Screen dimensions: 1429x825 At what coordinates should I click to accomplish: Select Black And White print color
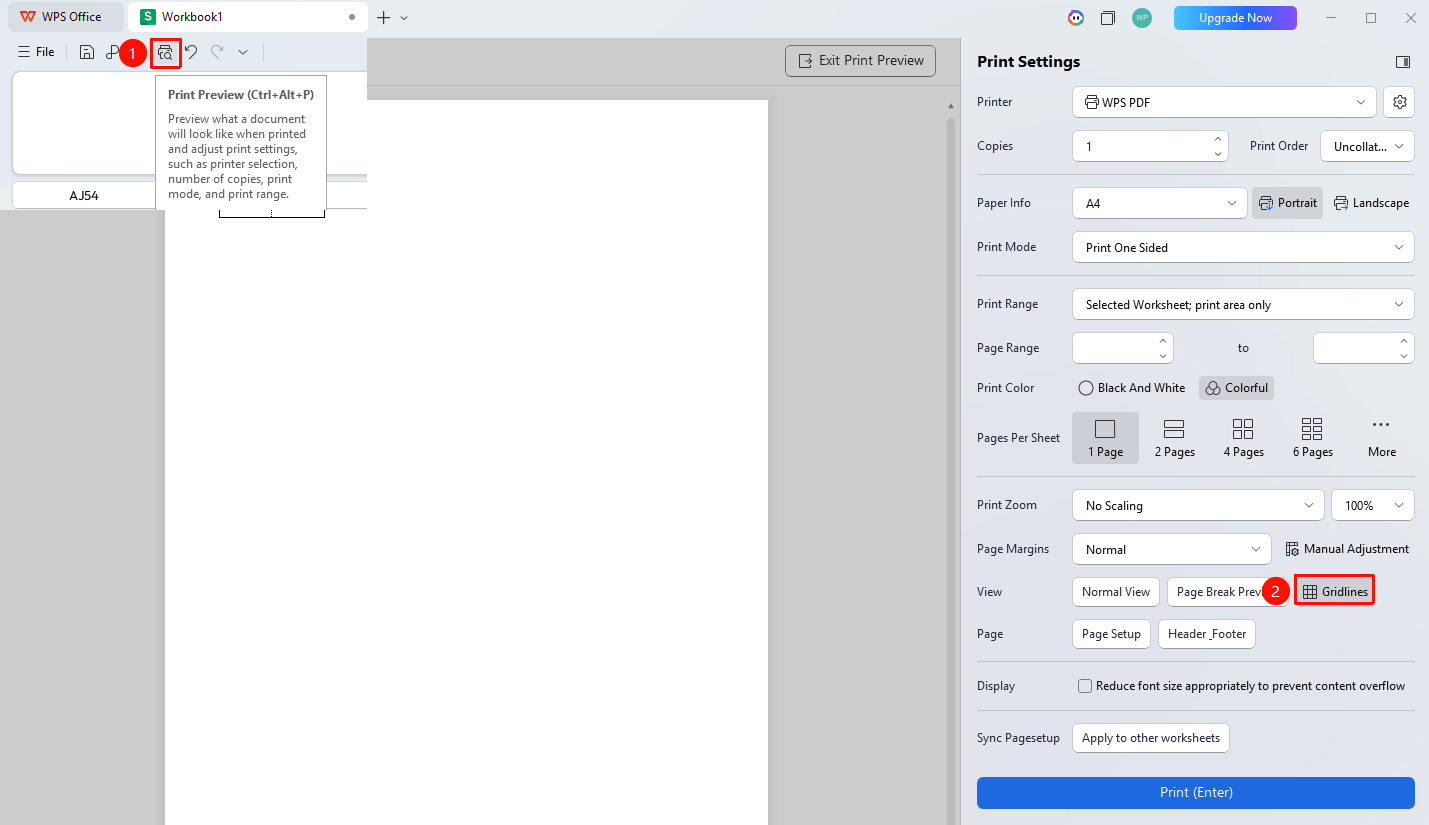tap(1132, 388)
